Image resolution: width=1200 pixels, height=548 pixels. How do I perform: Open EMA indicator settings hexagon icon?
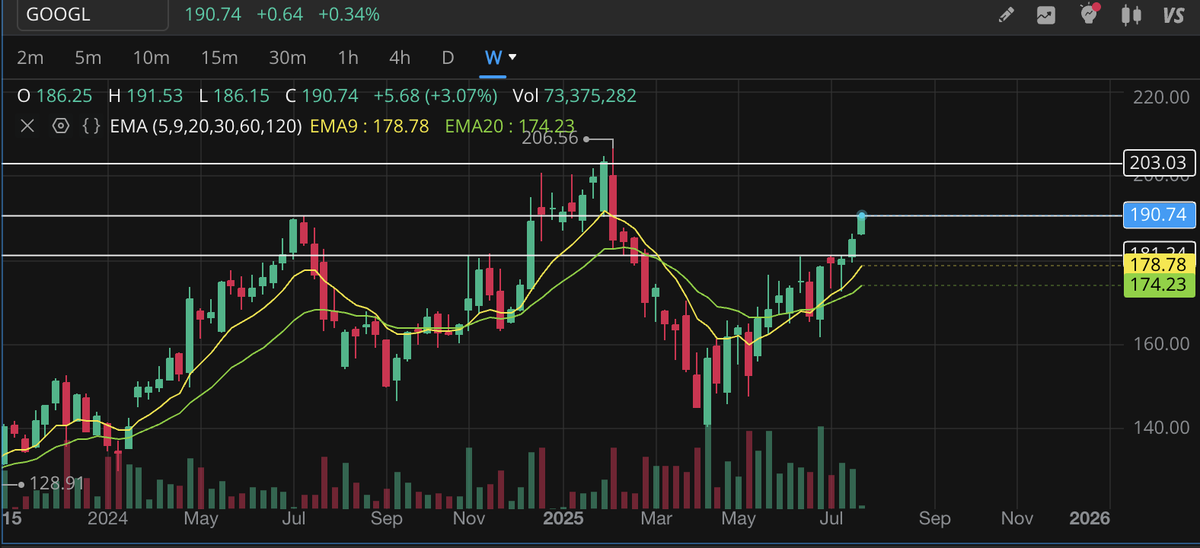(60, 126)
